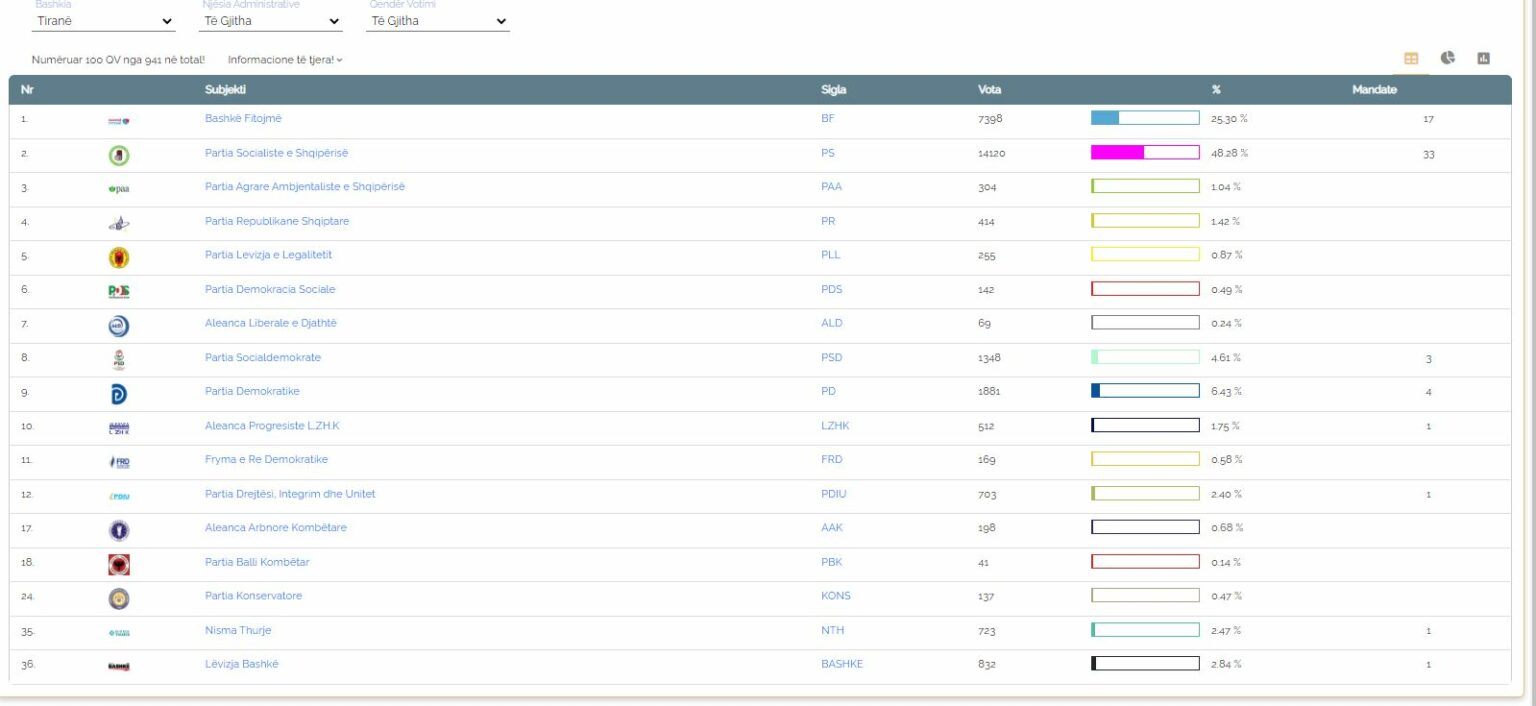Click the Lëvizja Bashkë logo
Screen dimensions: 1536x706
(x=119, y=667)
